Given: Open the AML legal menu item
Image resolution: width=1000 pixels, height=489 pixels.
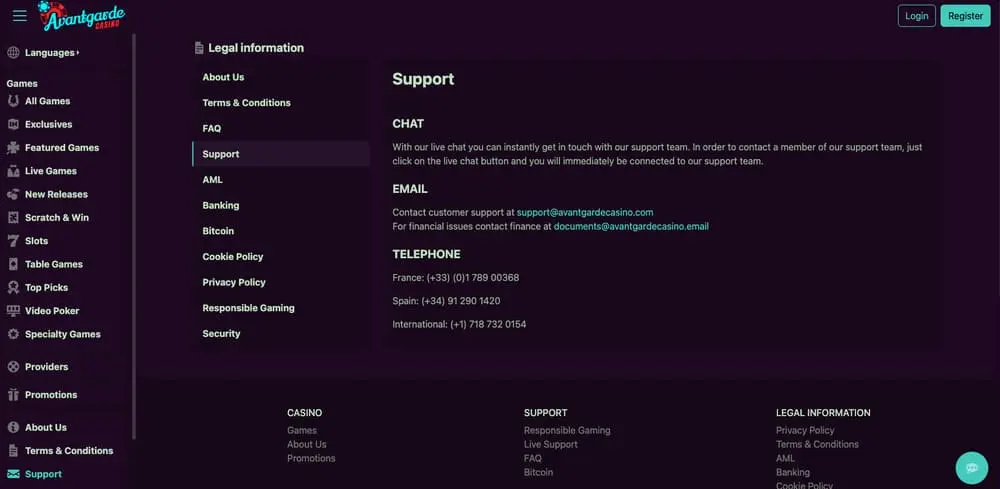Looking at the screenshot, I should click(x=212, y=180).
